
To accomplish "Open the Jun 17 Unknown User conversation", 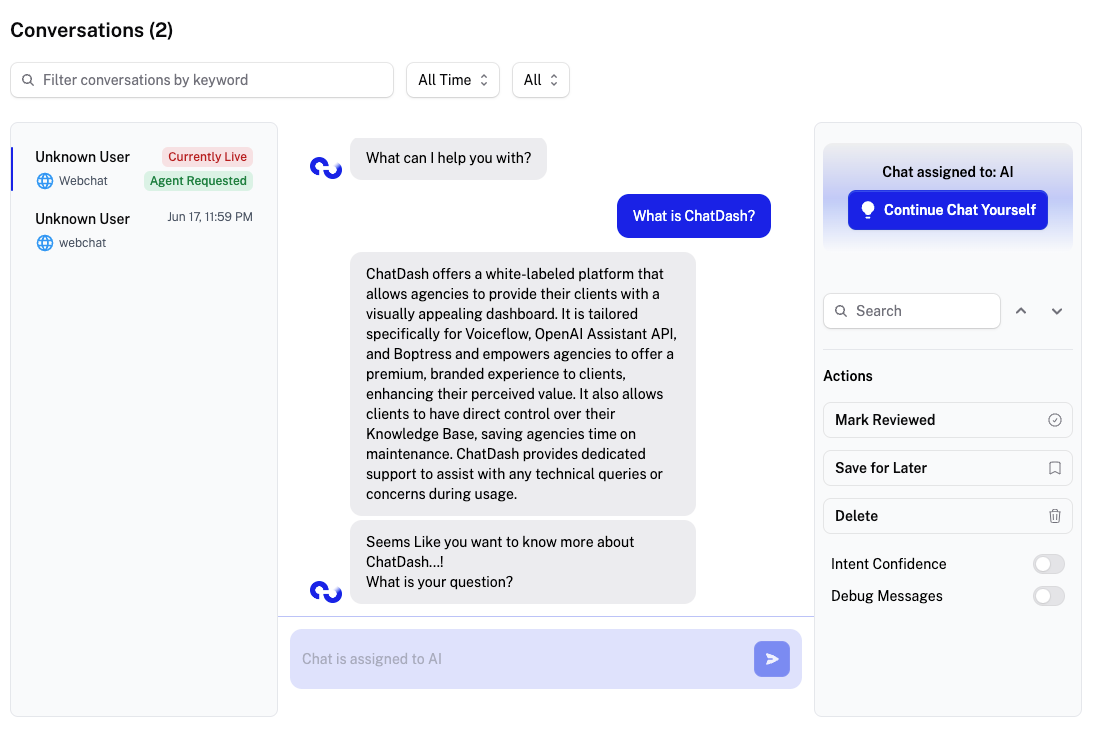I will (x=144, y=231).
